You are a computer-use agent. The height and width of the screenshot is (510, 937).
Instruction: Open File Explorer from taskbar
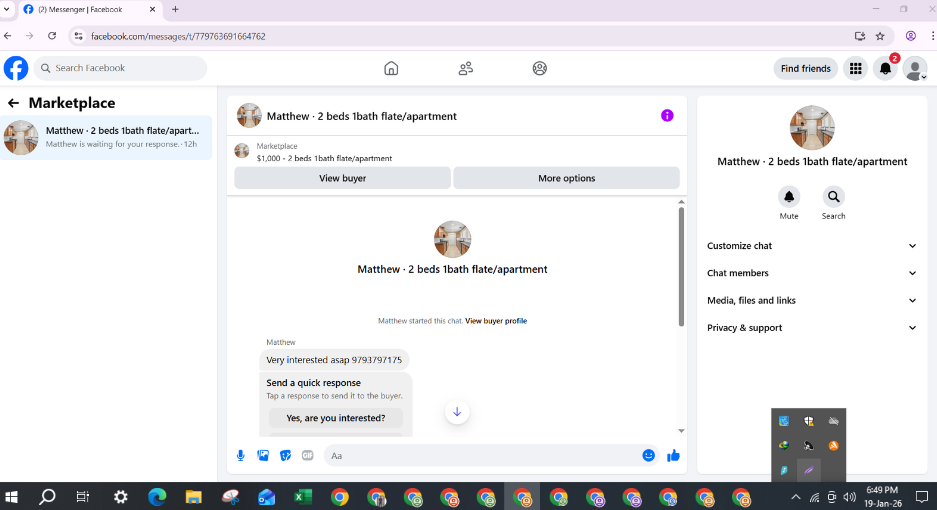click(x=194, y=497)
